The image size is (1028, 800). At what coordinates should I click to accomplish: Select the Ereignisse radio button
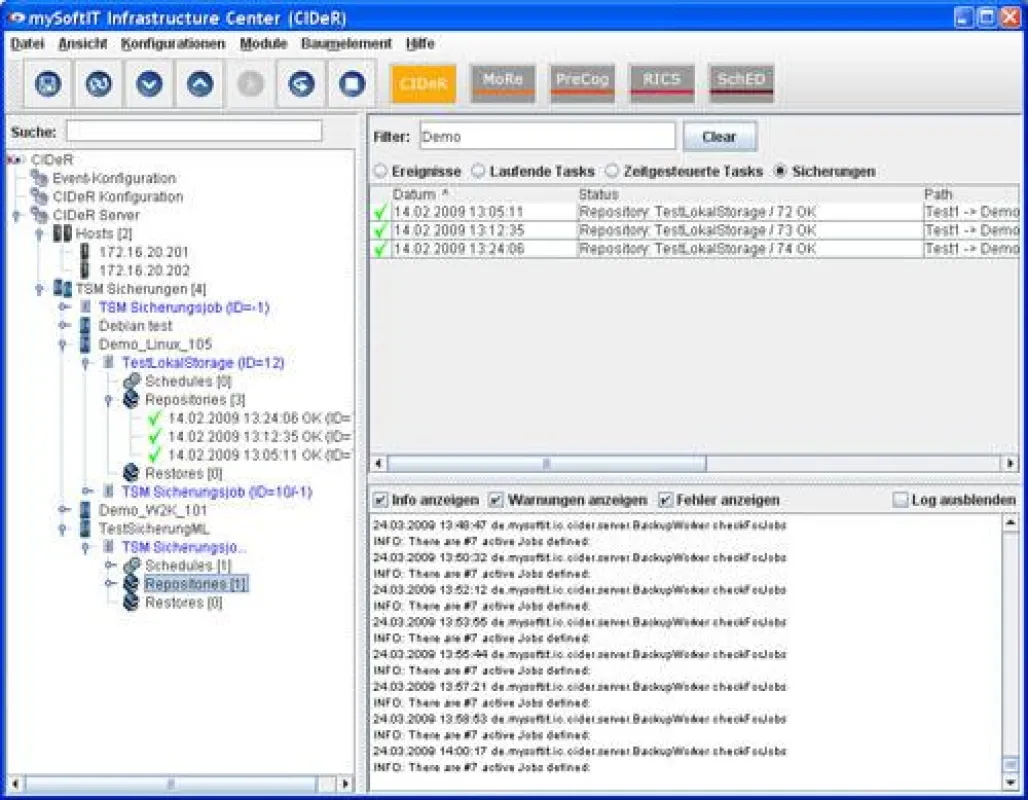coord(380,170)
